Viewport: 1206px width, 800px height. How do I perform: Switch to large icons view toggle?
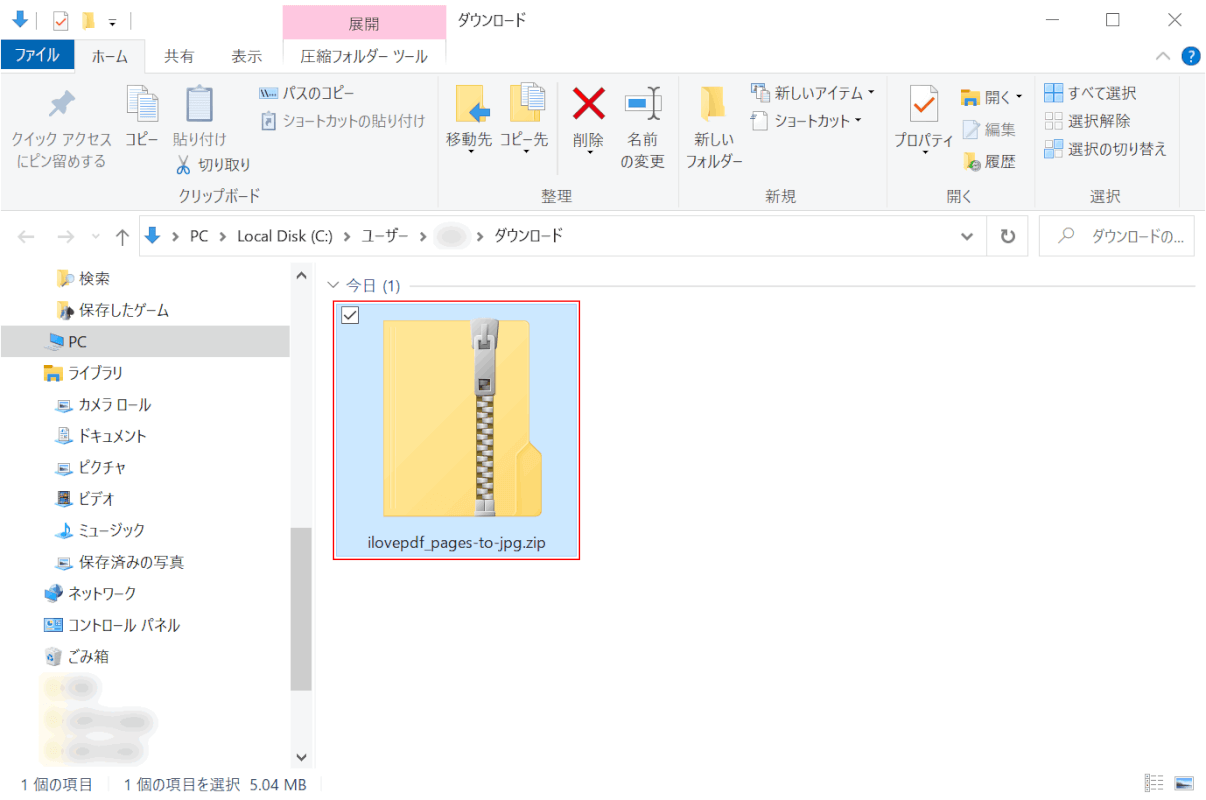click(1185, 783)
